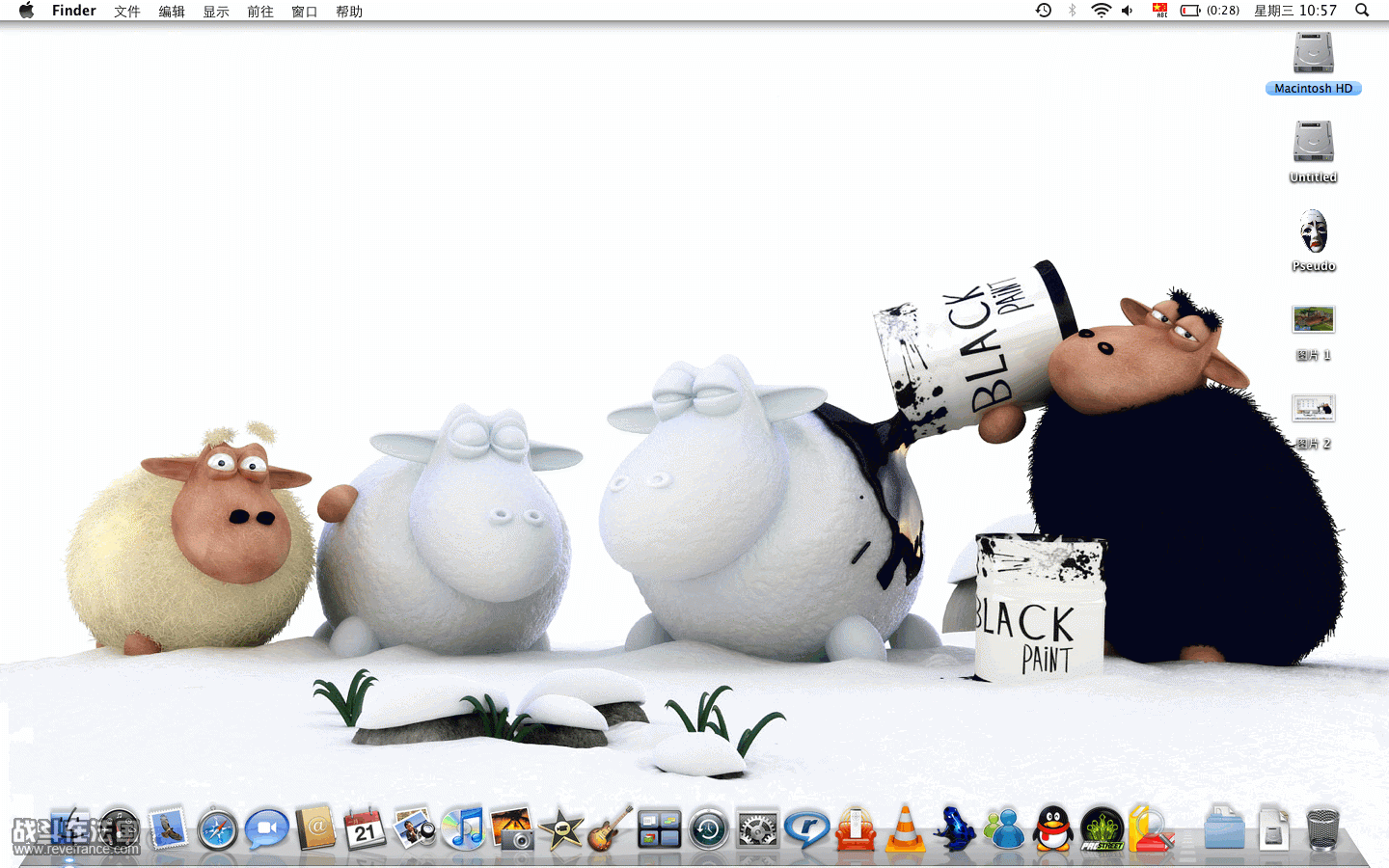Launch iTunes from the Dock
Viewport: 1389px width, 868px height.
tap(464, 828)
